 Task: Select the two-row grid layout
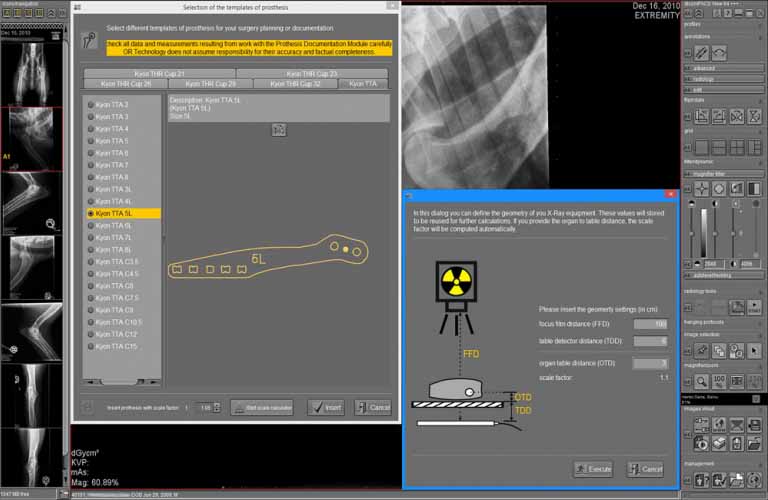point(719,147)
